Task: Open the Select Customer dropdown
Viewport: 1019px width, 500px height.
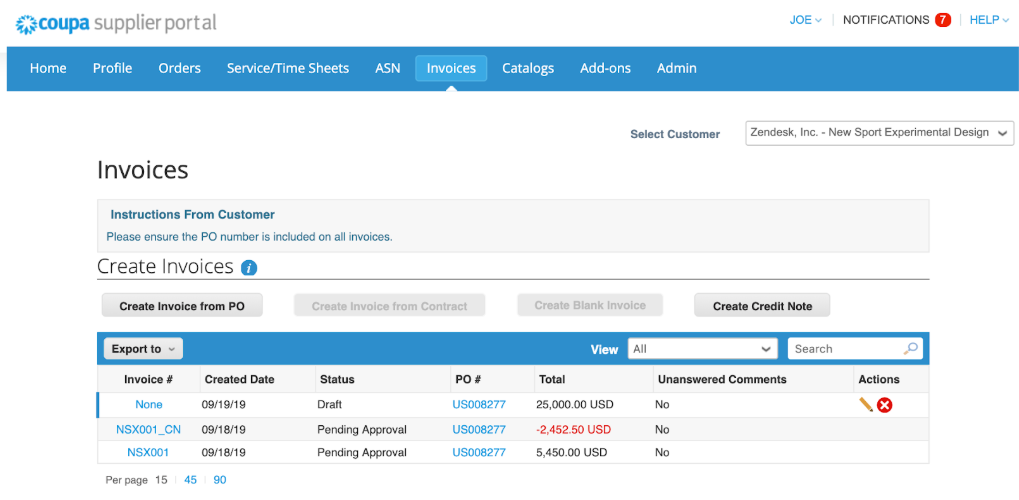Action: coord(879,133)
